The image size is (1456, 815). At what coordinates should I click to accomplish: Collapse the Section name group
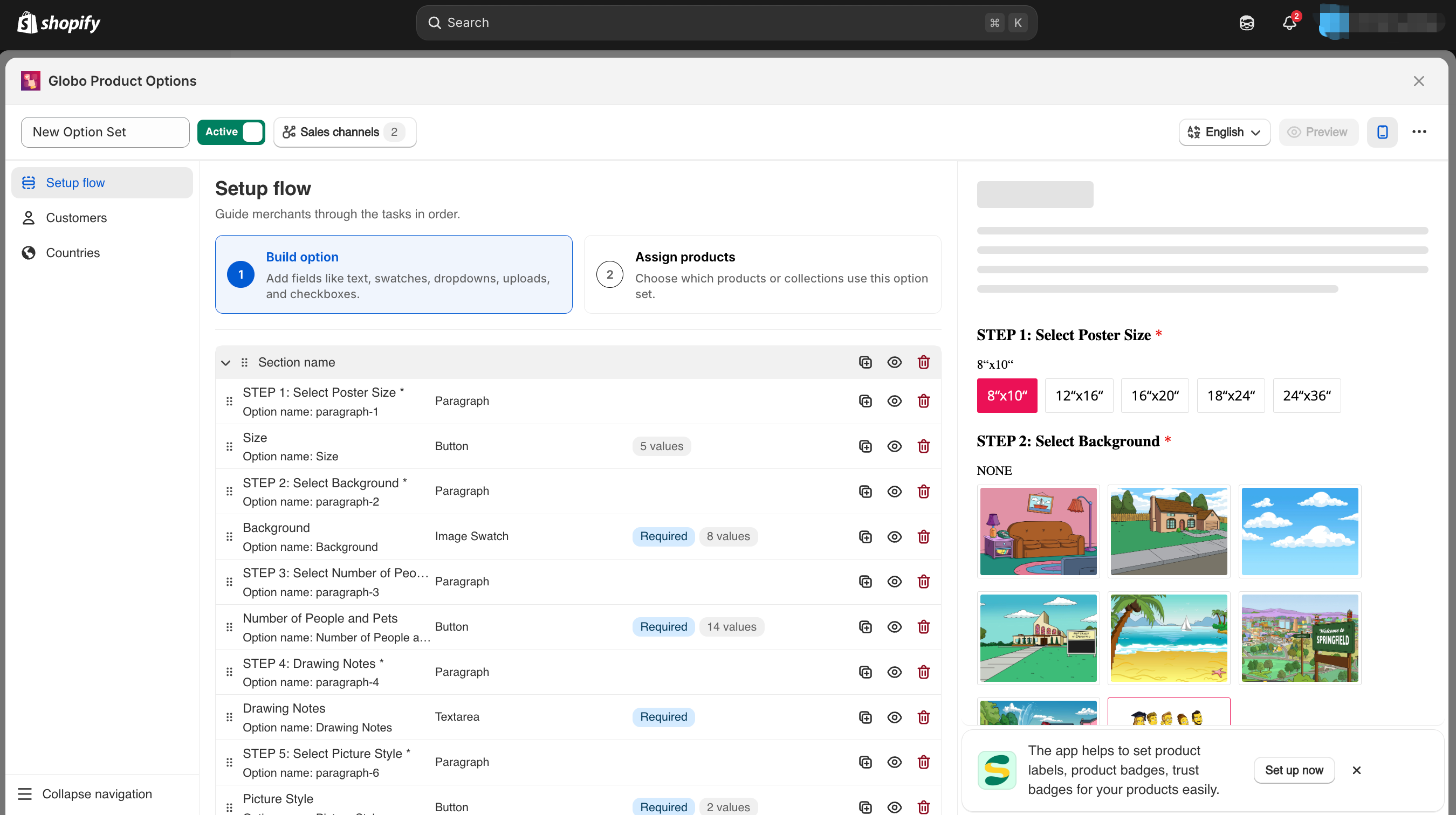(x=225, y=363)
